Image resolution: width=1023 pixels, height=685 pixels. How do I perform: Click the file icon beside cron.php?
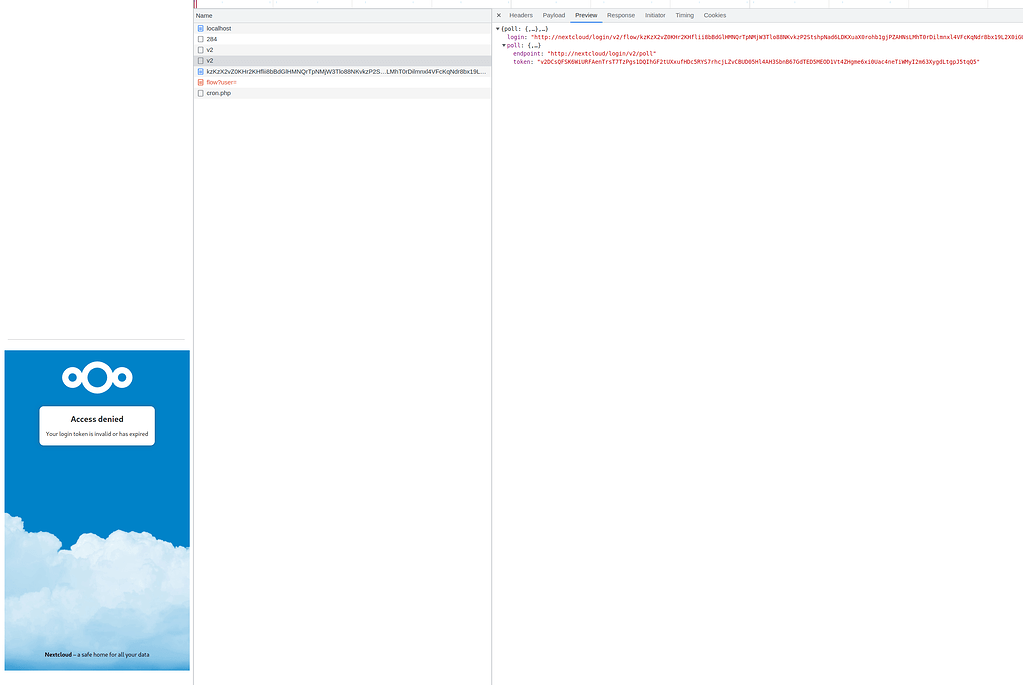tap(201, 93)
